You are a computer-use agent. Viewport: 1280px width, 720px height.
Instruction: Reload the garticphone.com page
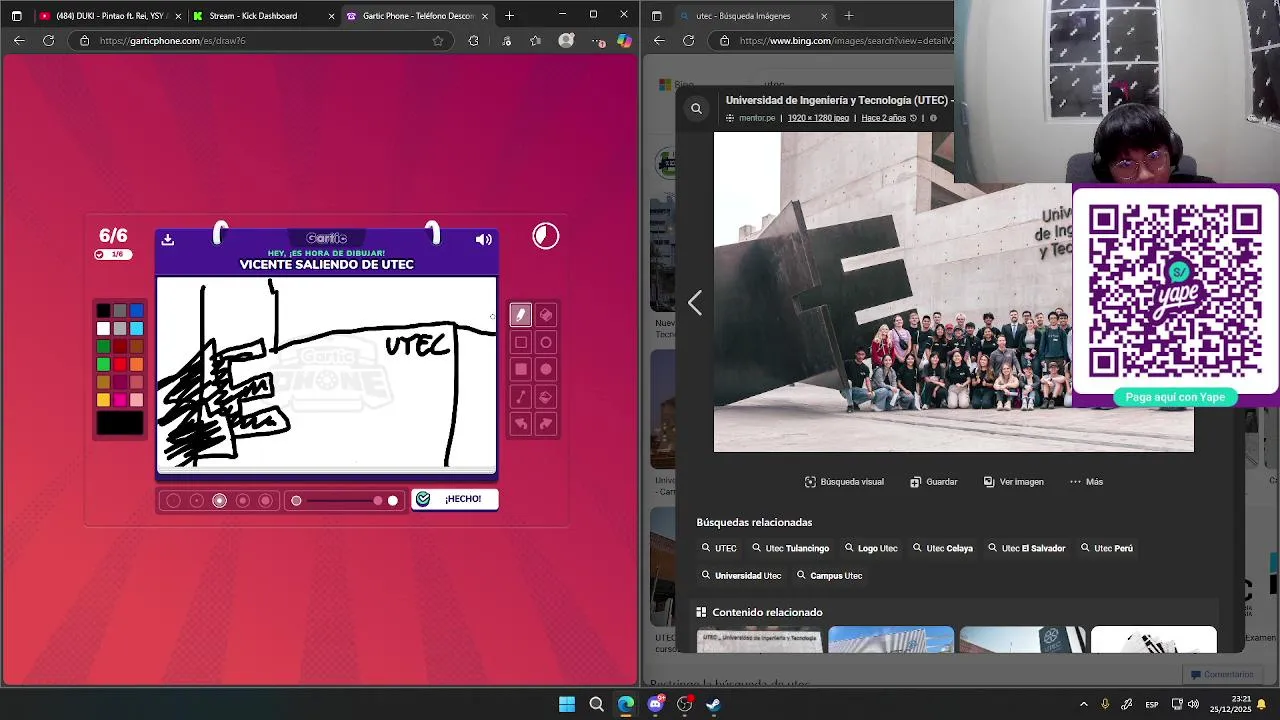pyautogui.click(x=48, y=41)
